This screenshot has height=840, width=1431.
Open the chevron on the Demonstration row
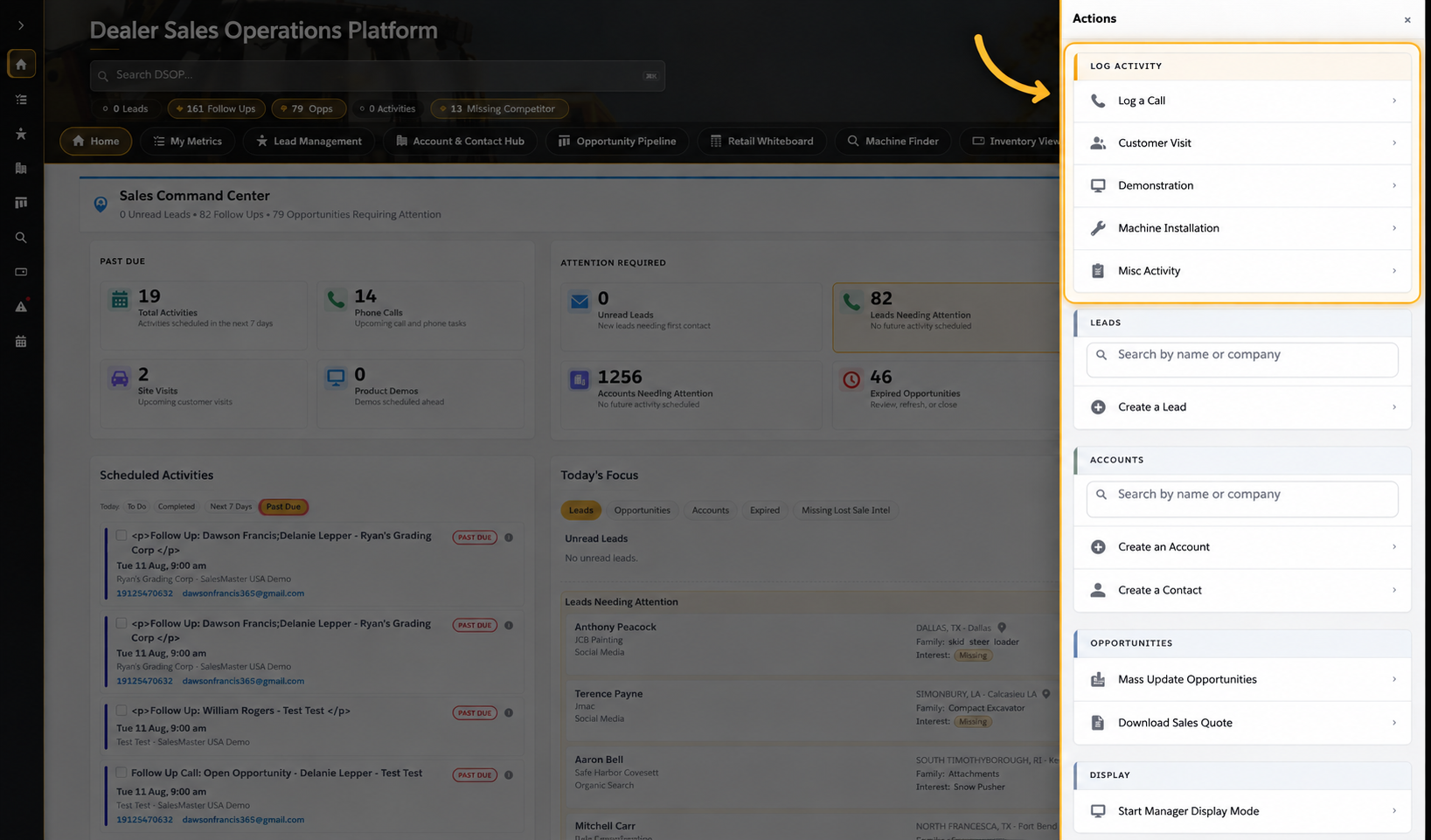[1394, 185]
